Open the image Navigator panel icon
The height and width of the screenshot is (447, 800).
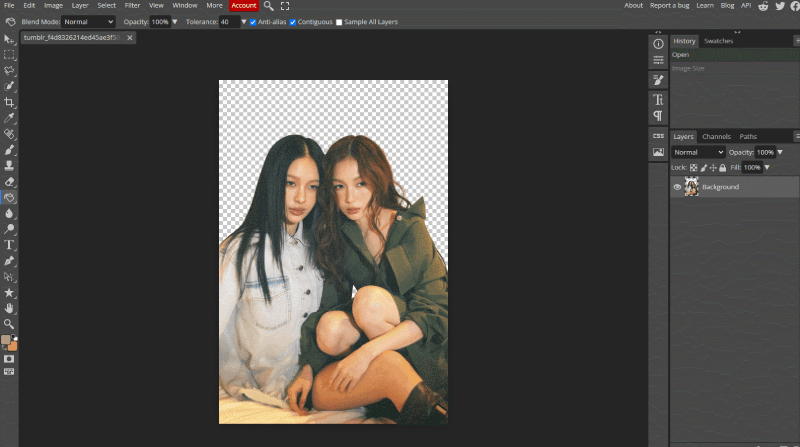tap(658, 152)
